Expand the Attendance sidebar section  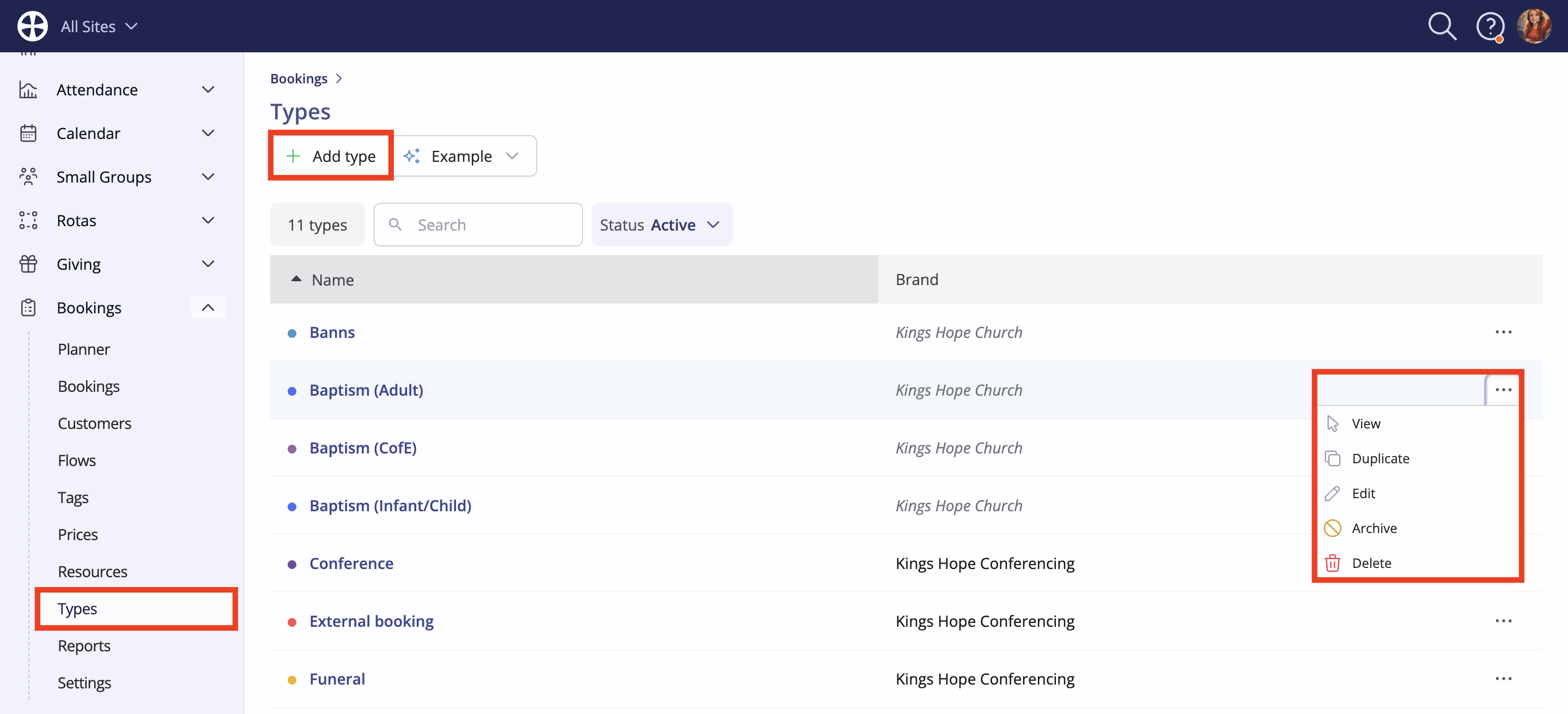208,89
